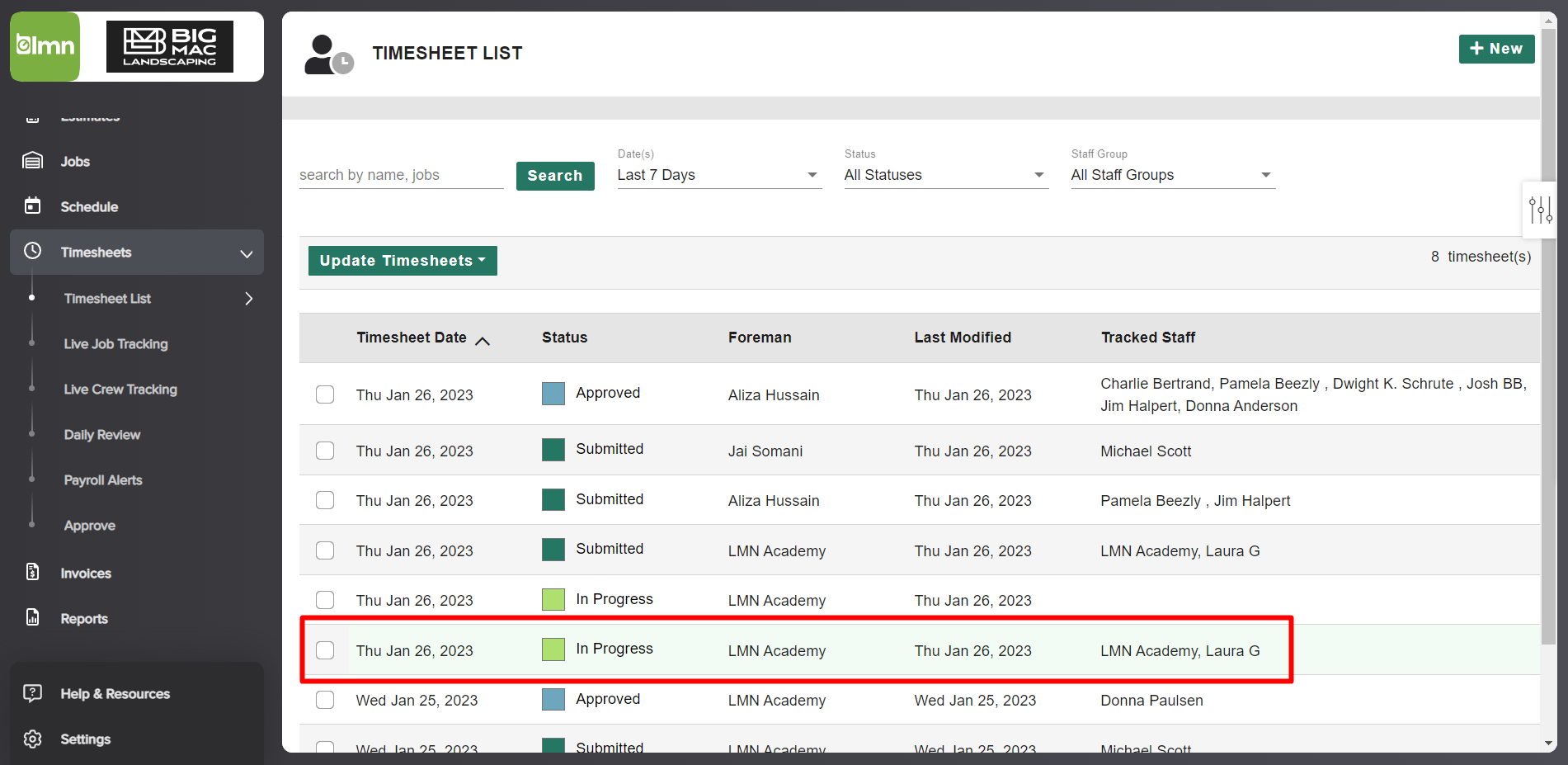Open Payroll Alerts
Viewport: 1568px width, 765px height.
(x=103, y=480)
